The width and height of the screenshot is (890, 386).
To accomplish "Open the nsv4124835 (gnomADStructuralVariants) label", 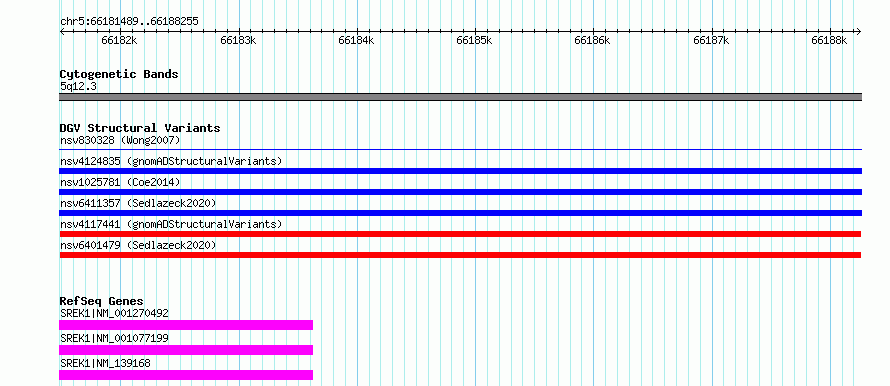I will pyautogui.click(x=171, y=161).
